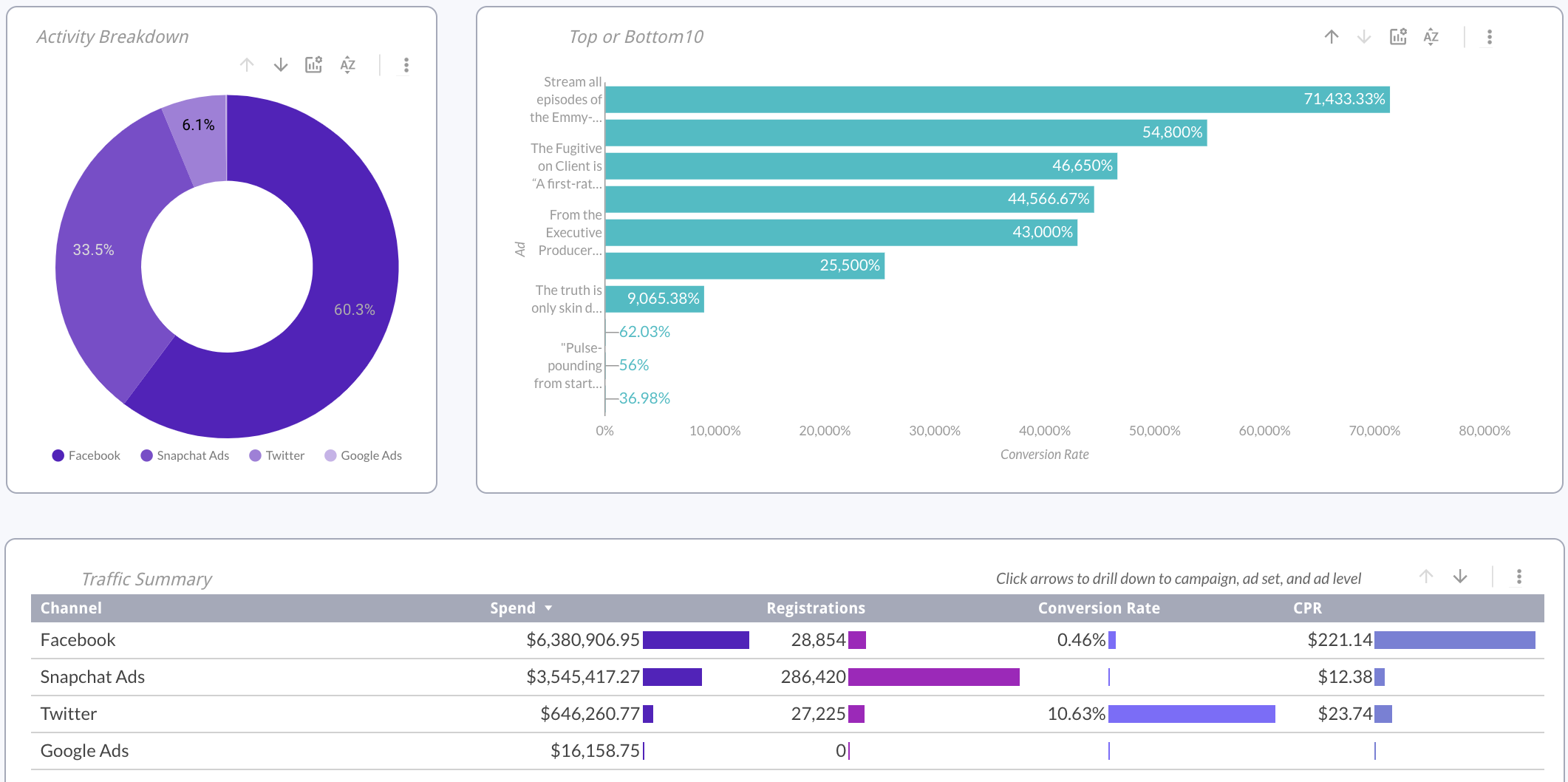
Task: Select the Channel column header
Action: [71, 608]
